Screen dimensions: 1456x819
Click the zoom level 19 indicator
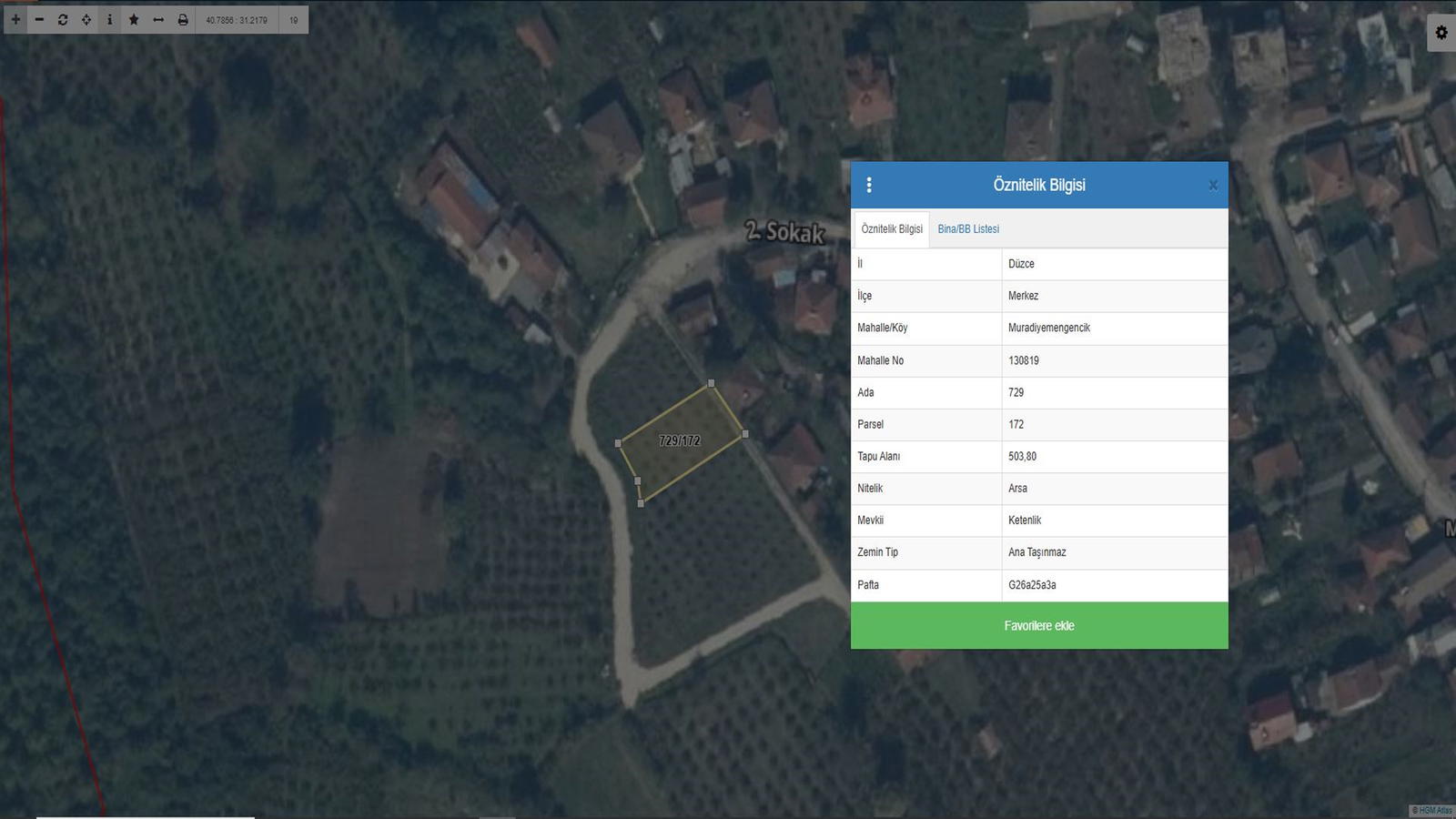pyautogui.click(x=294, y=20)
